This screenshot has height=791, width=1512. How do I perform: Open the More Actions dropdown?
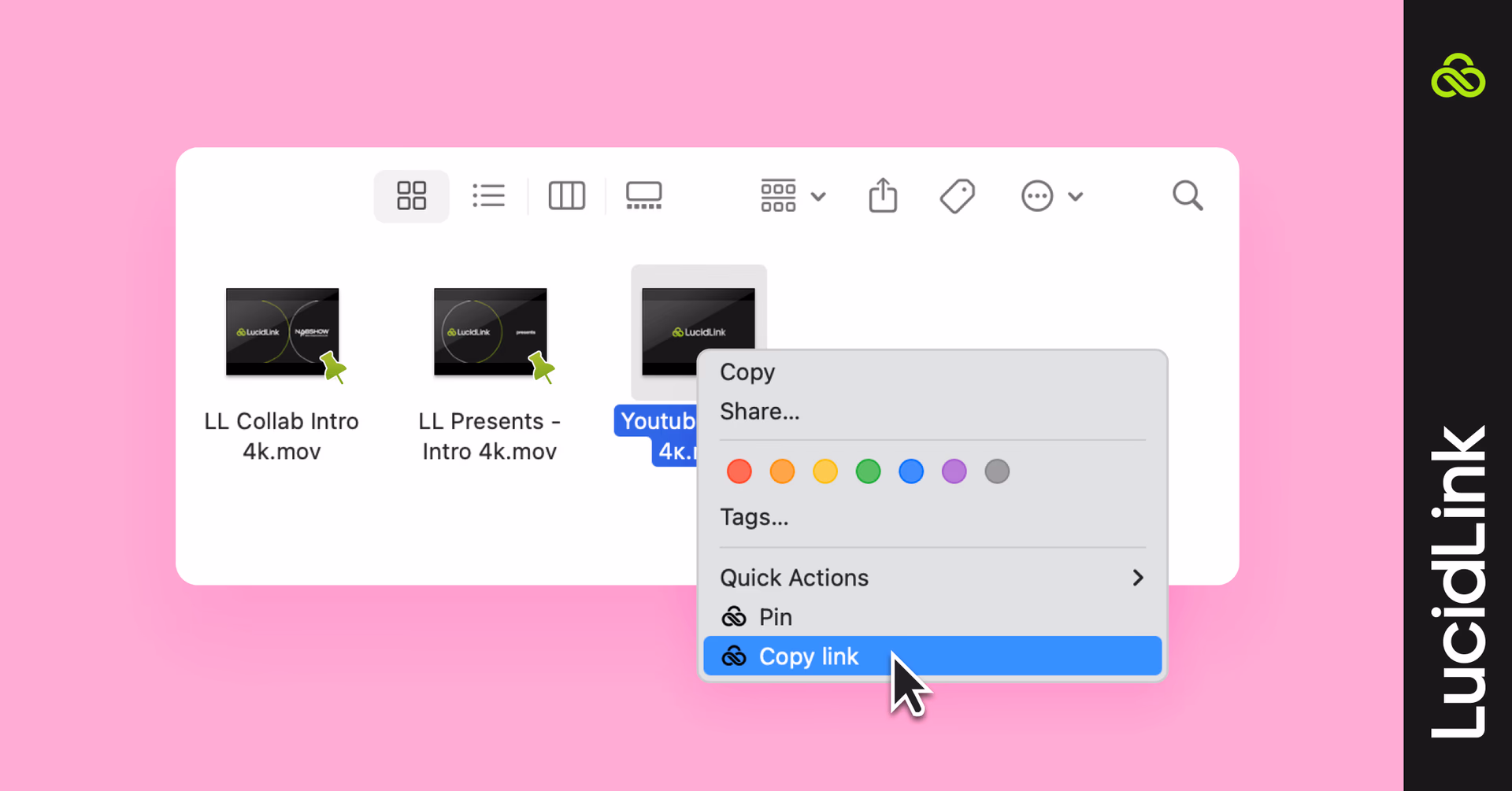1053,196
